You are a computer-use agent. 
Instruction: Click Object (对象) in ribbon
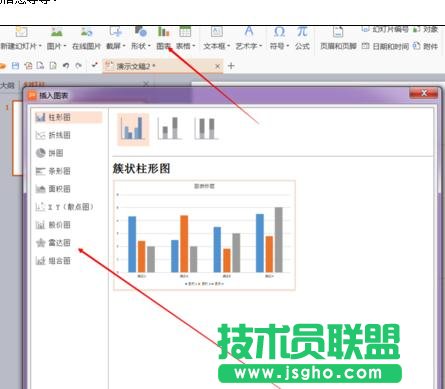click(x=426, y=30)
